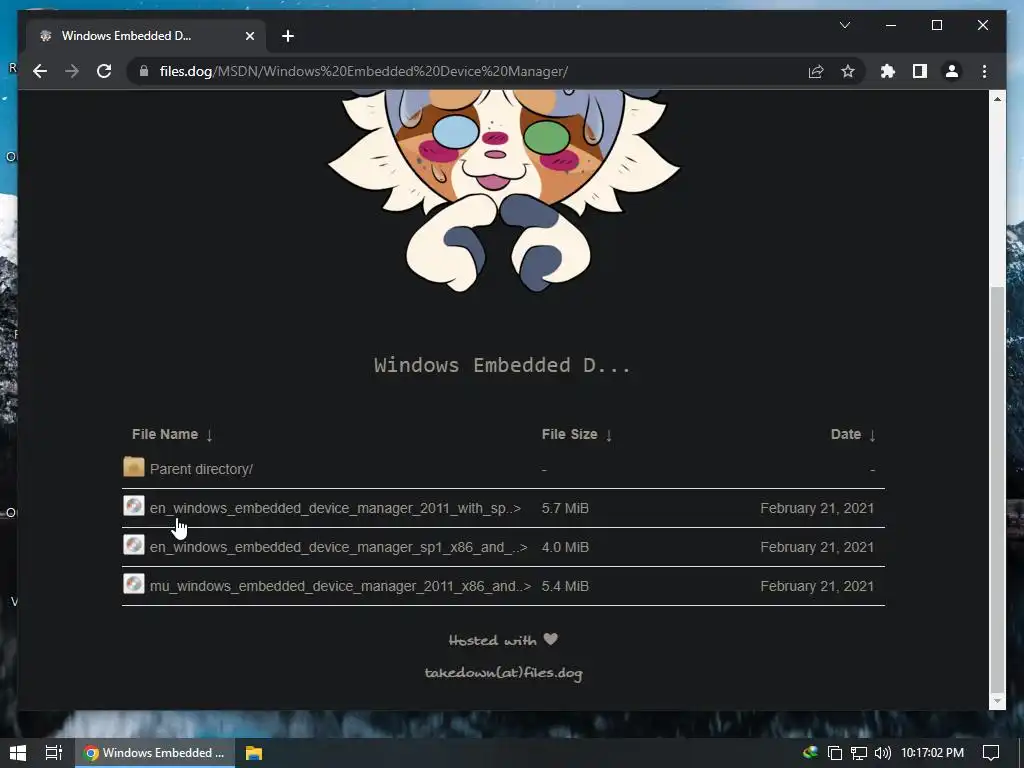This screenshot has width=1024, height=768.
Task: Click the page scrollbar thumb
Action: 997,488
